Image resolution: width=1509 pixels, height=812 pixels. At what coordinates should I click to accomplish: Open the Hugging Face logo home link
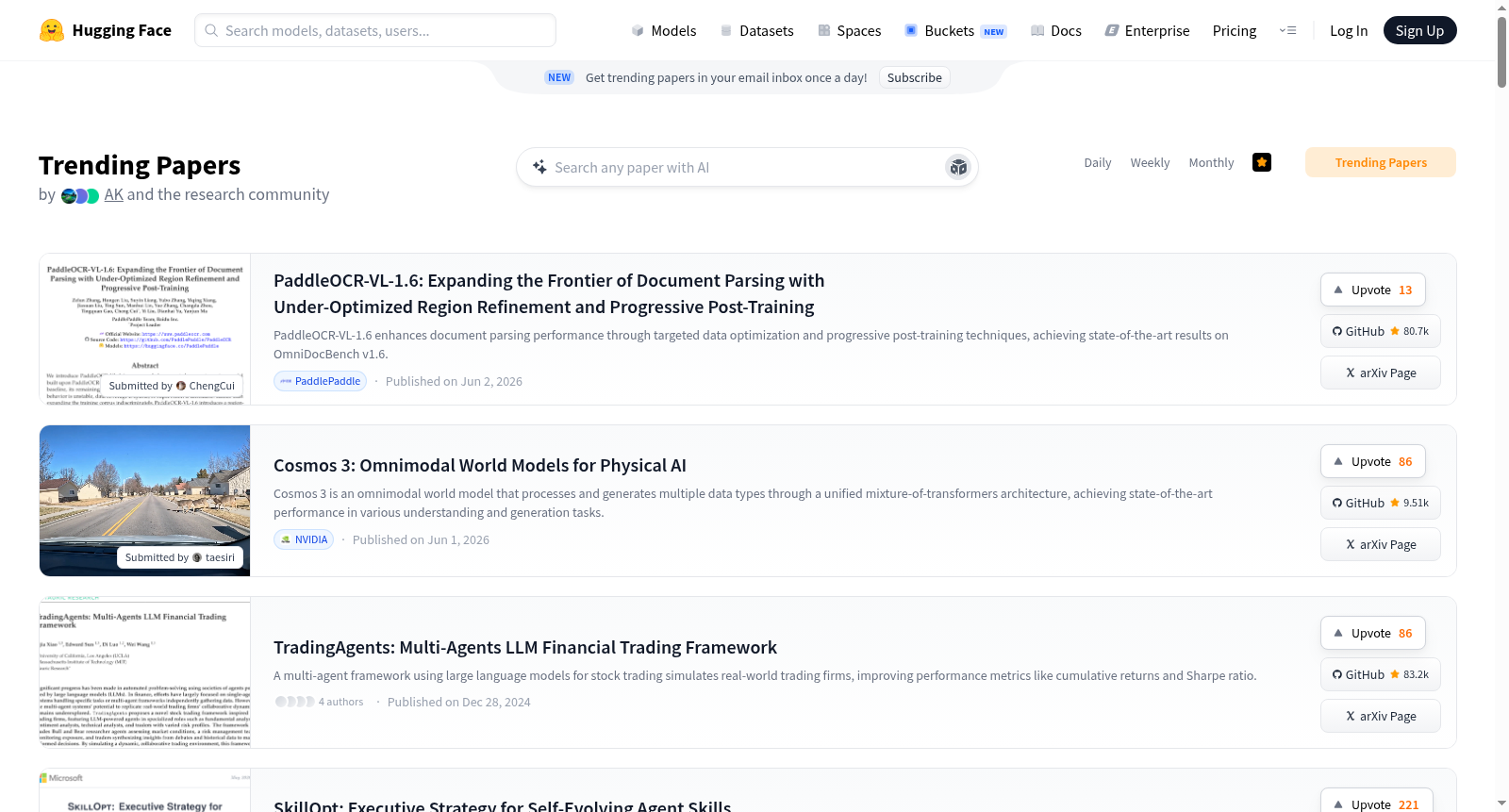[106, 30]
